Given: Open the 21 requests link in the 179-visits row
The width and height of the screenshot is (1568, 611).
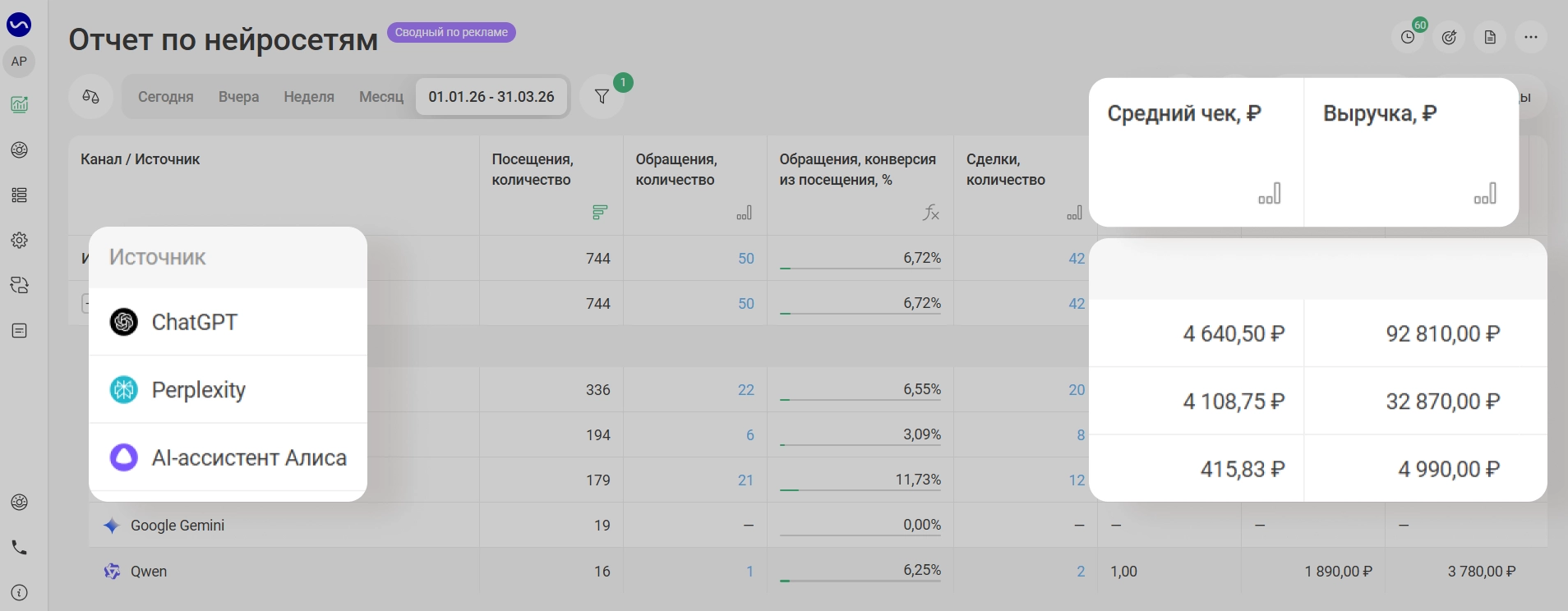Looking at the screenshot, I should click(745, 480).
